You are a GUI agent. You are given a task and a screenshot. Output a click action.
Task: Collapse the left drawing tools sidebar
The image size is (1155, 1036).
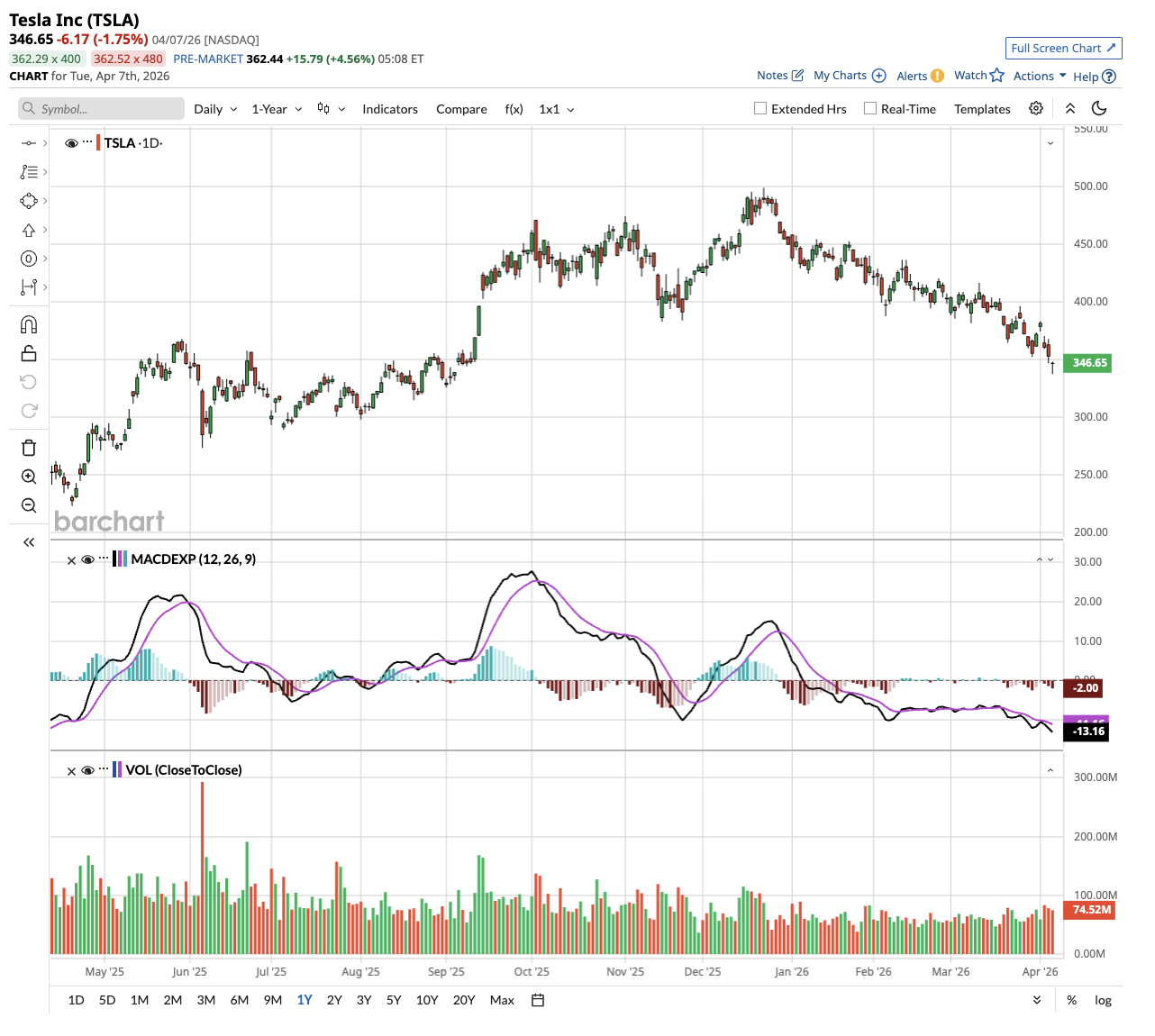click(x=29, y=542)
